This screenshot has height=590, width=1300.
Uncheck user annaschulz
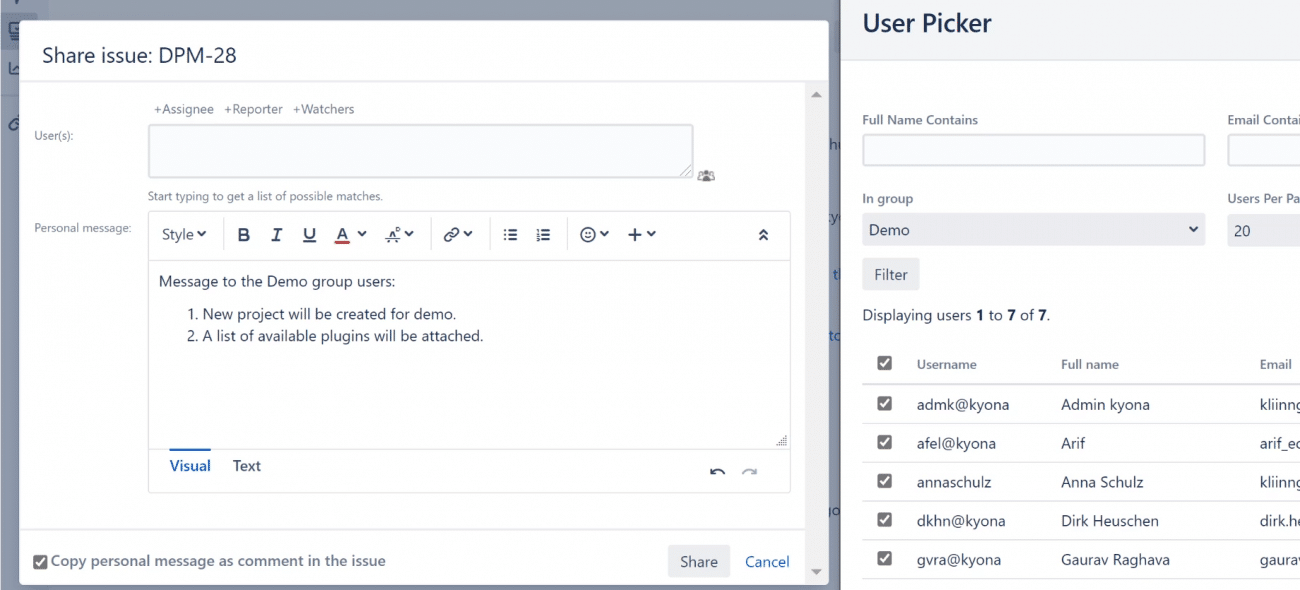pos(884,481)
